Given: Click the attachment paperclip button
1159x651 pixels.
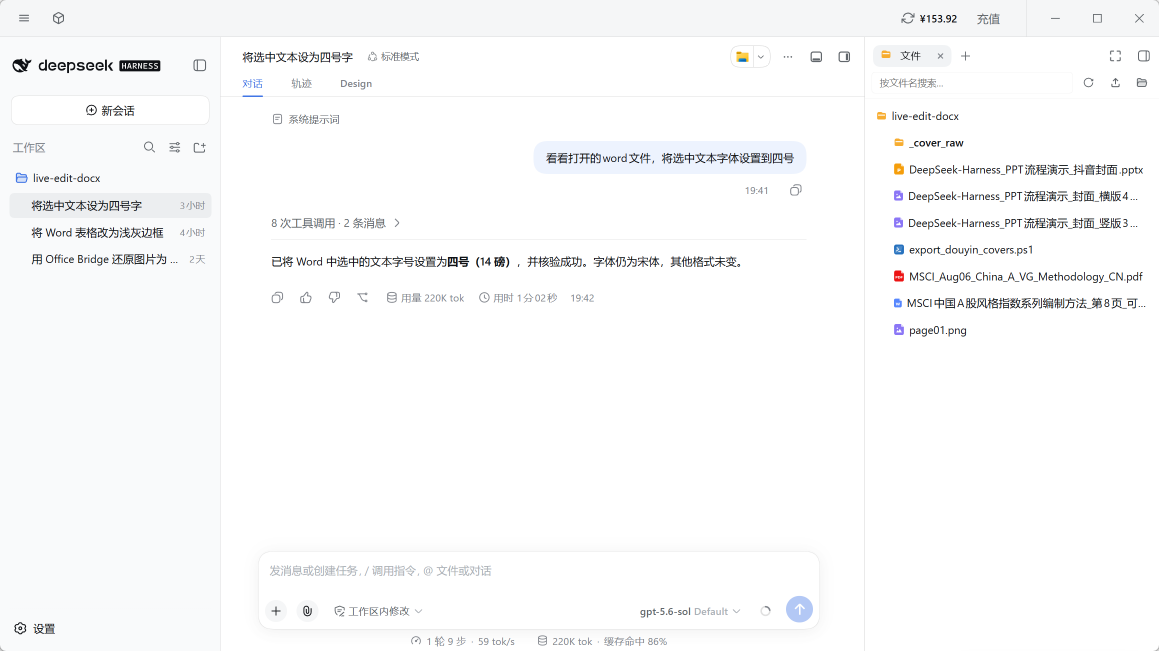Looking at the screenshot, I should pyautogui.click(x=307, y=611).
